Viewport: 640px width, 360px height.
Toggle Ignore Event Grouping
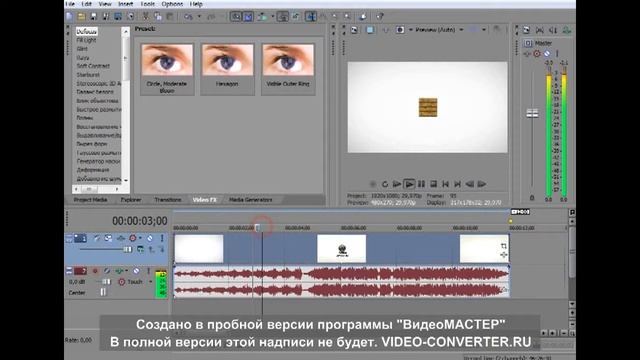tap(295, 17)
